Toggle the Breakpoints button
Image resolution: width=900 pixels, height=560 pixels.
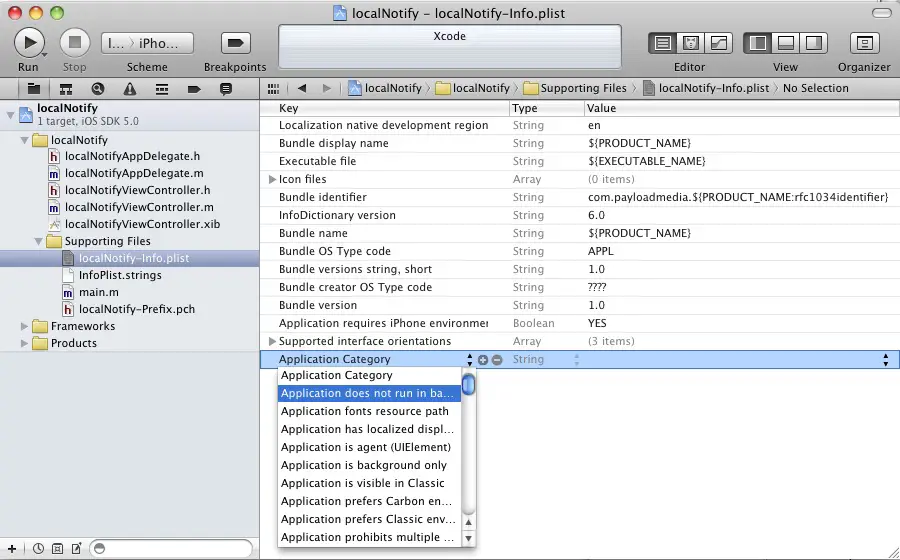(235, 43)
